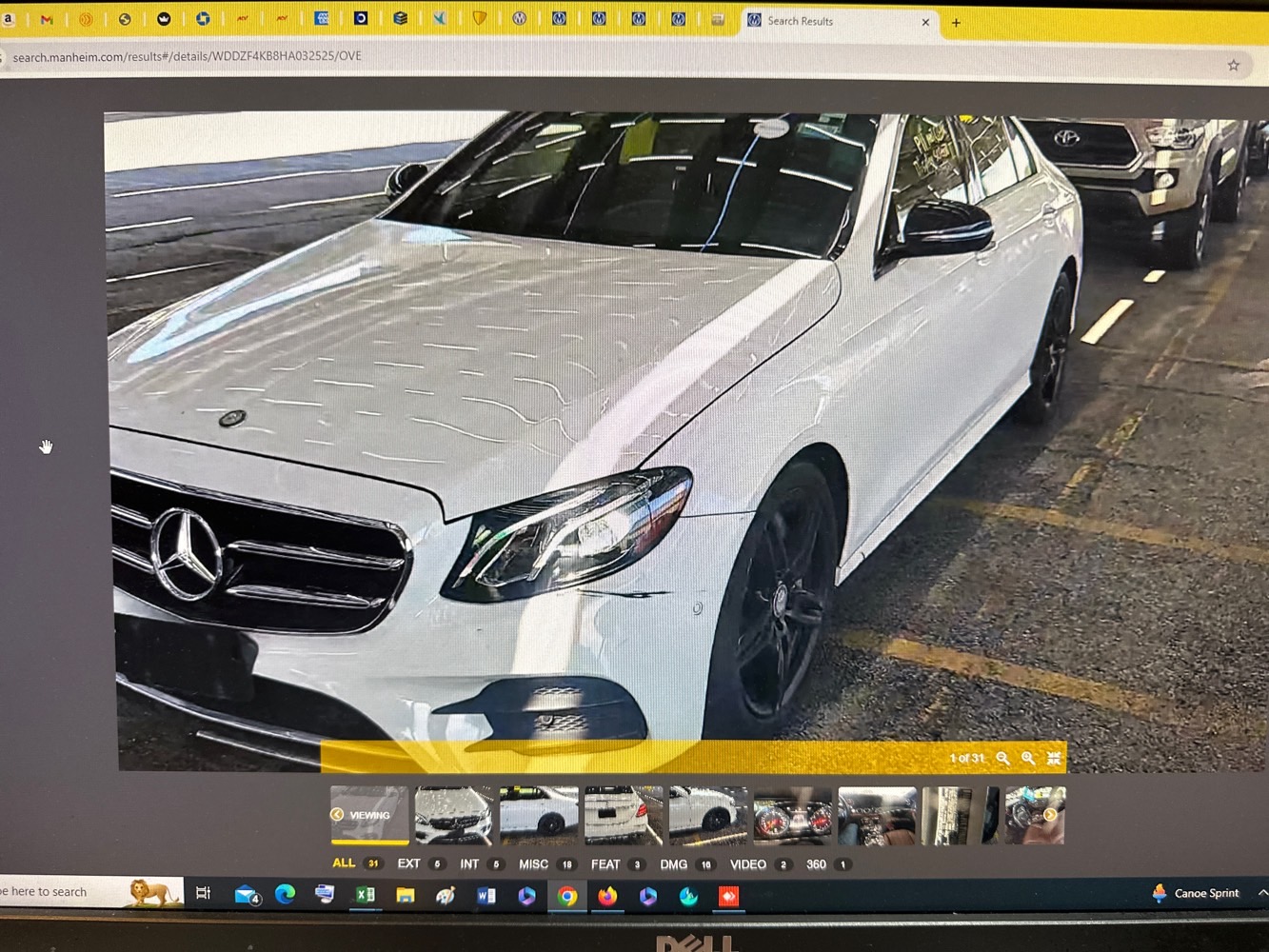
Task: Open the rear wheel quarter thumbnail
Action: click(x=708, y=815)
